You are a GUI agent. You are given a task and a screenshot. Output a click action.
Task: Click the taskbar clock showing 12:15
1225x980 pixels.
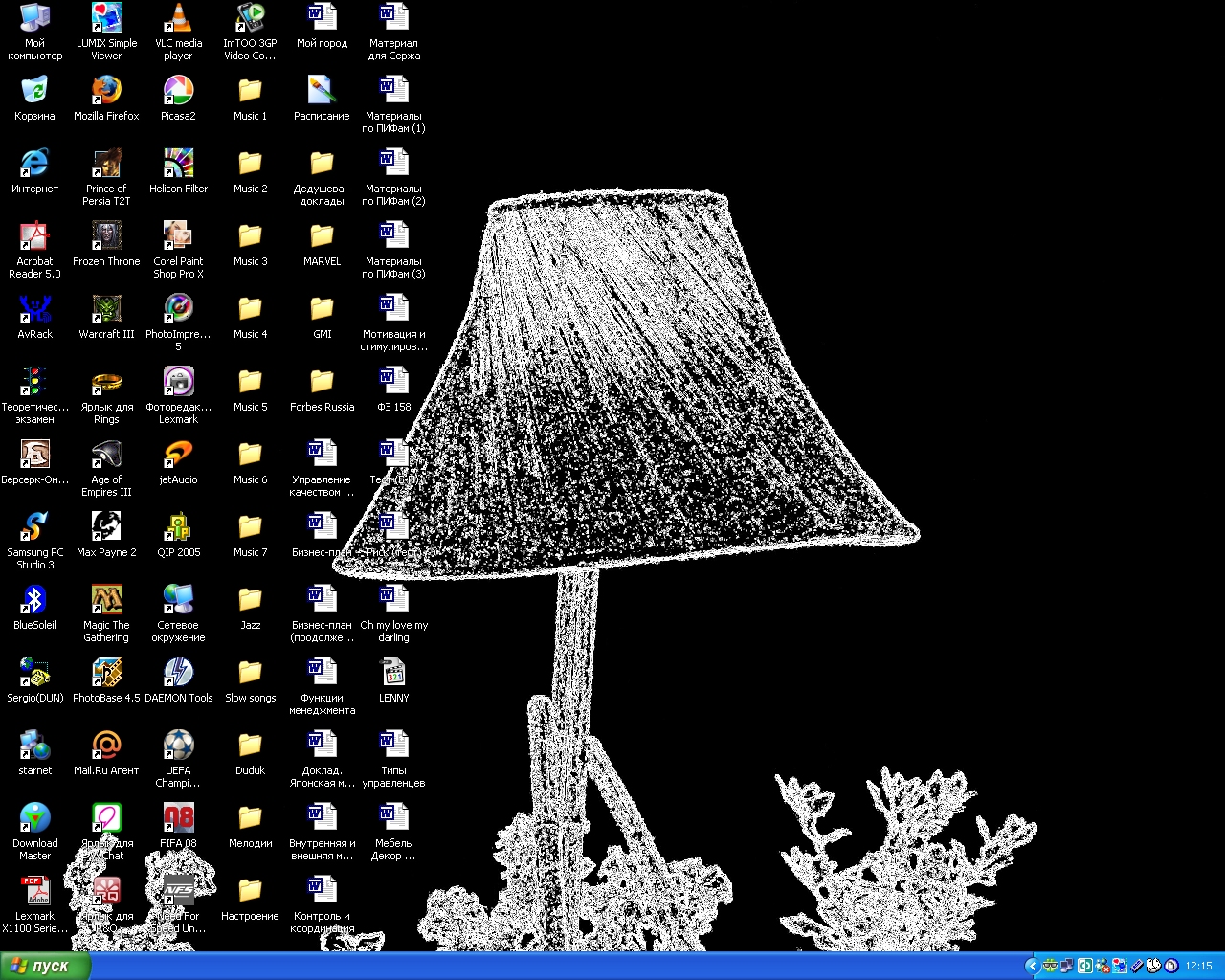[x=1198, y=966]
